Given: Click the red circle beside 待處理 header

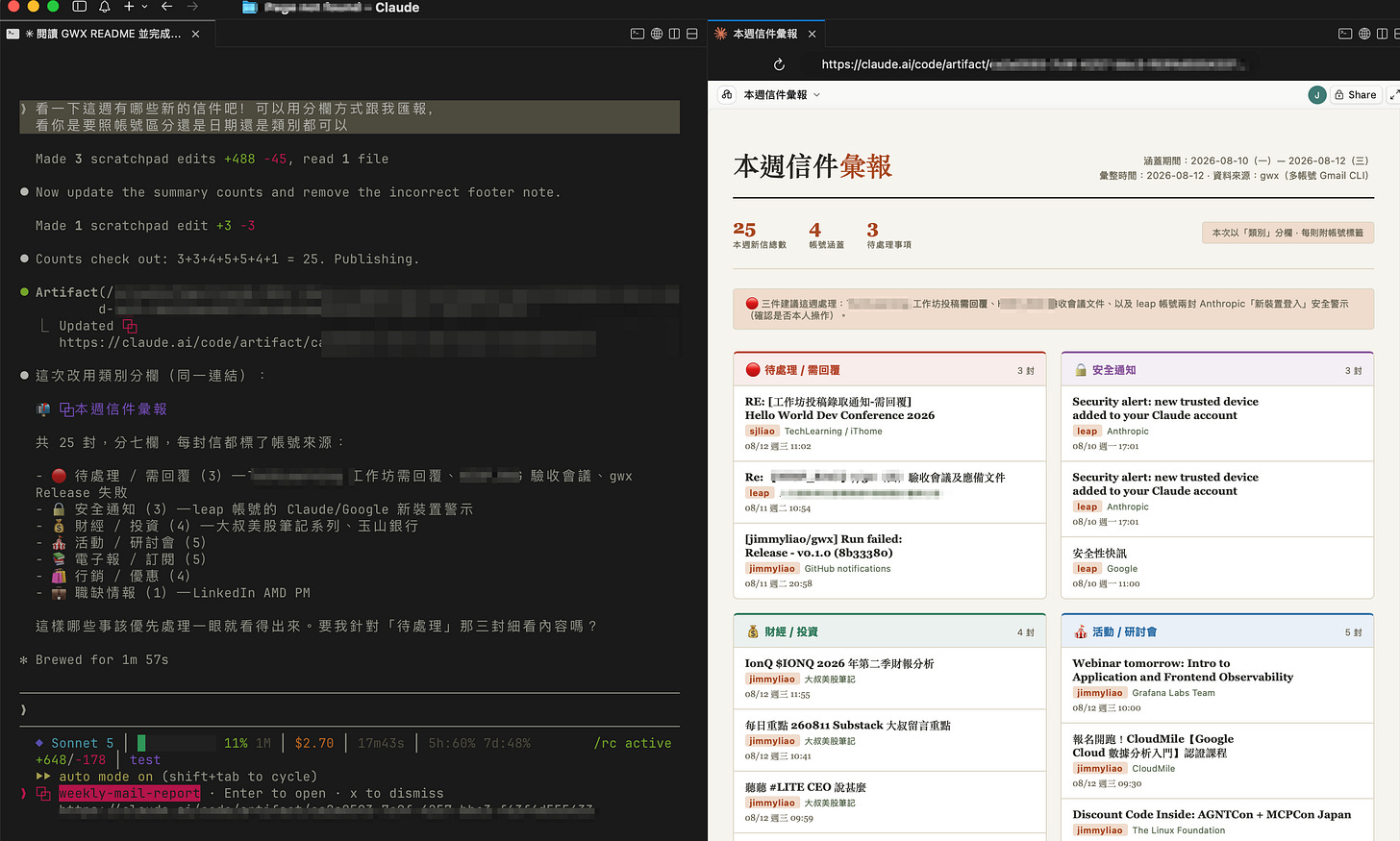Looking at the screenshot, I should pyautogui.click(x=753, y=369).
